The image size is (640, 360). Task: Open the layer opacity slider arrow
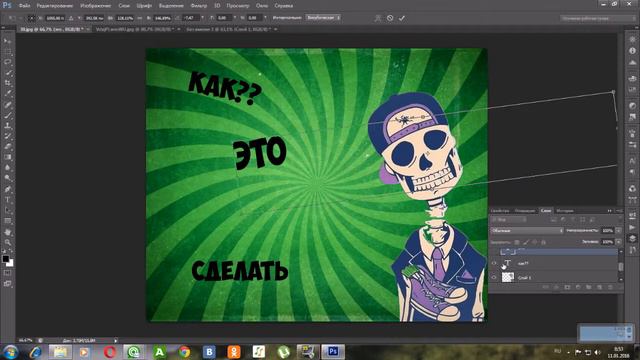tap(619, 231)
